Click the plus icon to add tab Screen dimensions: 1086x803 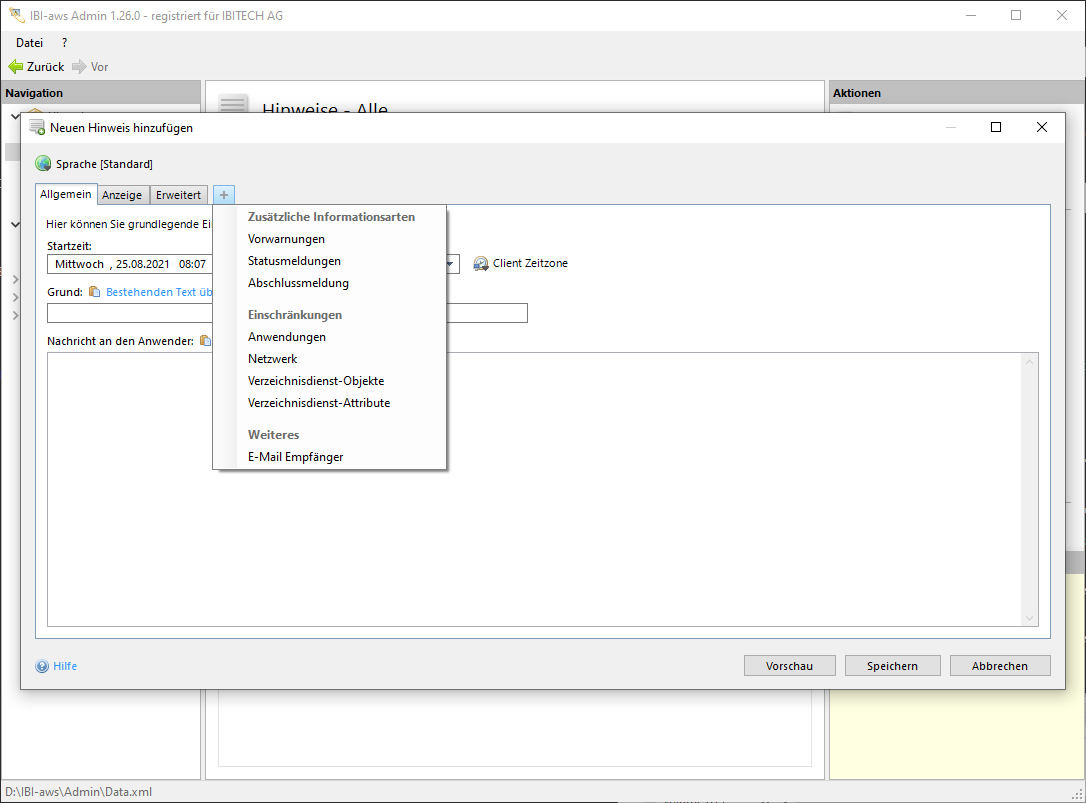[x=224, y=195]
